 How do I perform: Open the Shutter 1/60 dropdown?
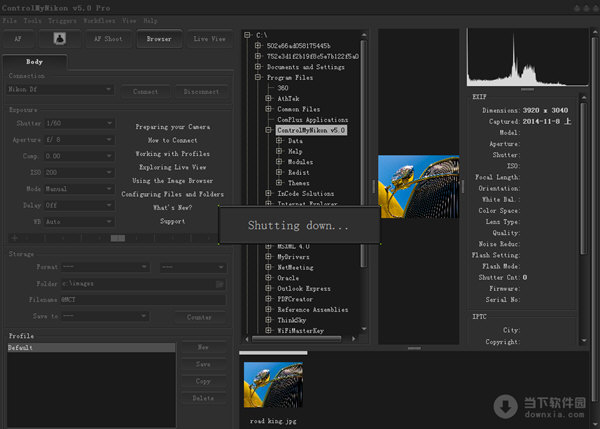click(79, 123)
